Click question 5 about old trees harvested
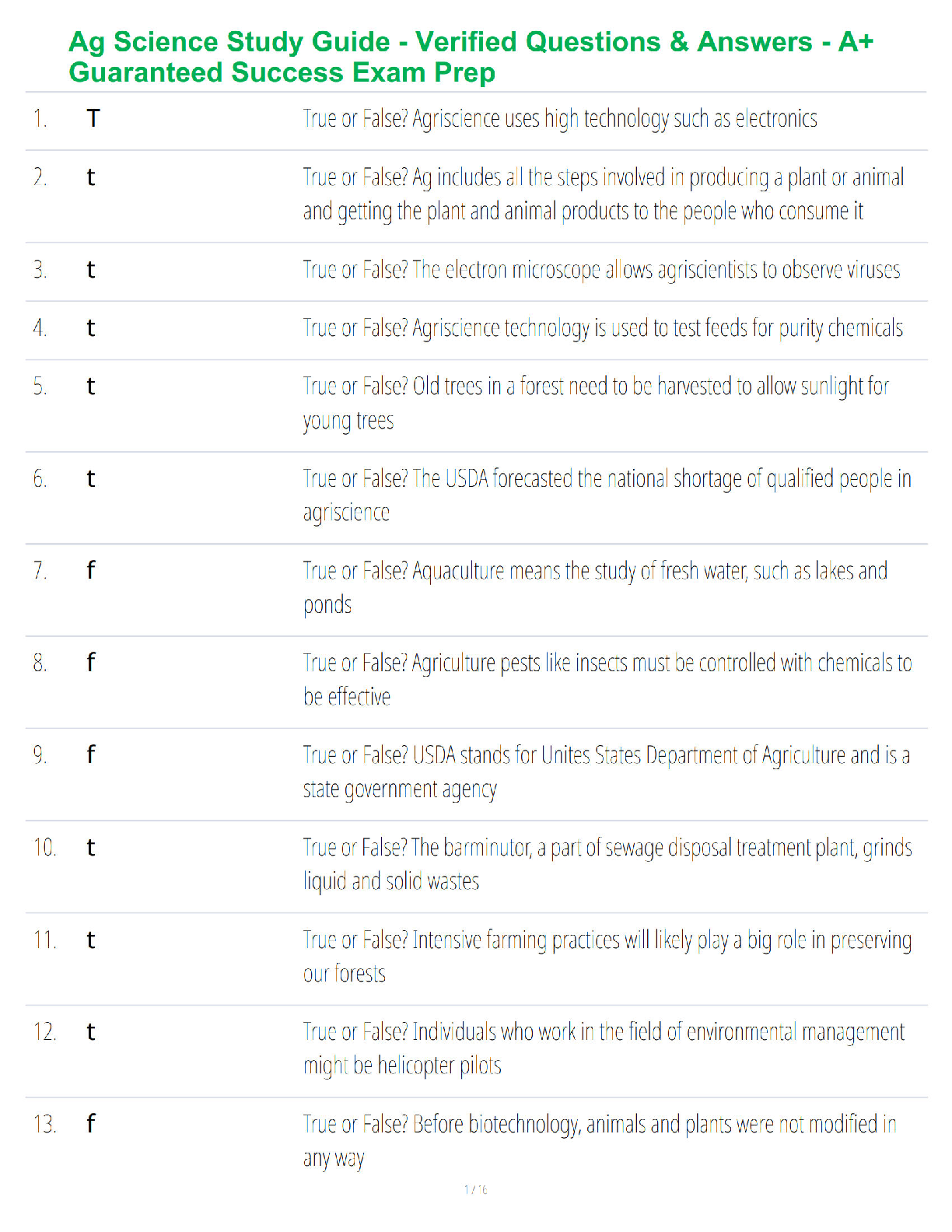952x1232 pixels. [x=596, y=404]
